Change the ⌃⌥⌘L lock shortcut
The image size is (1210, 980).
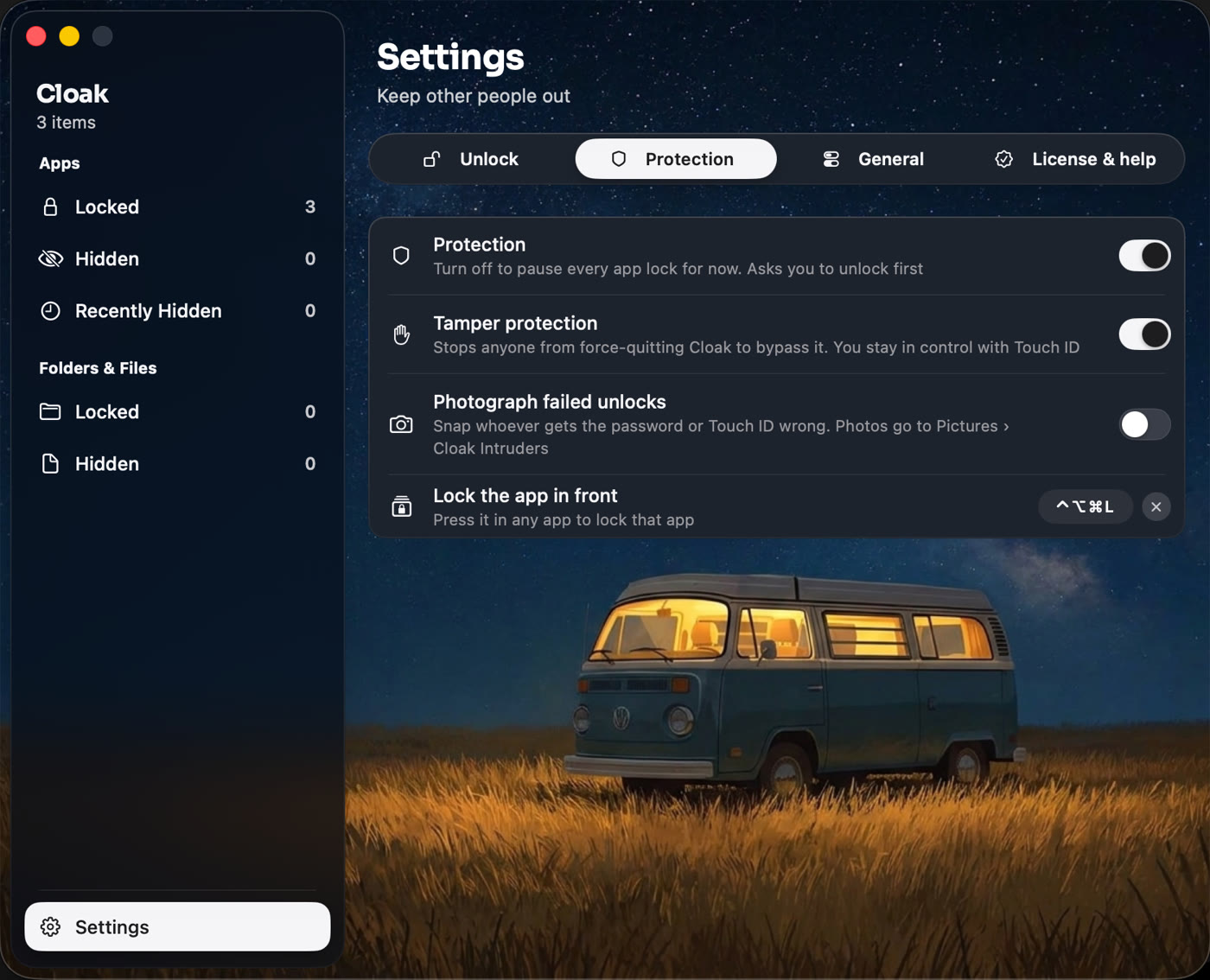tap(1086, 506)
